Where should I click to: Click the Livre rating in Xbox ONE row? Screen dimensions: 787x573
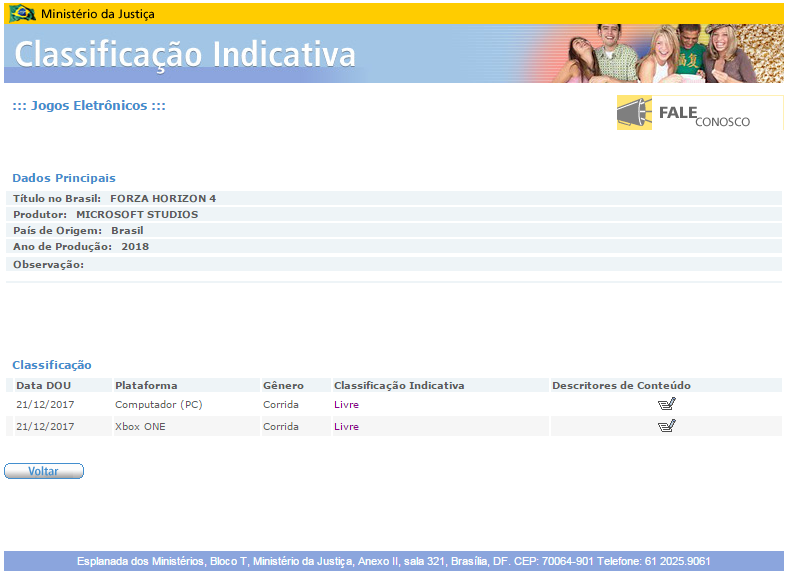point(346,427)
